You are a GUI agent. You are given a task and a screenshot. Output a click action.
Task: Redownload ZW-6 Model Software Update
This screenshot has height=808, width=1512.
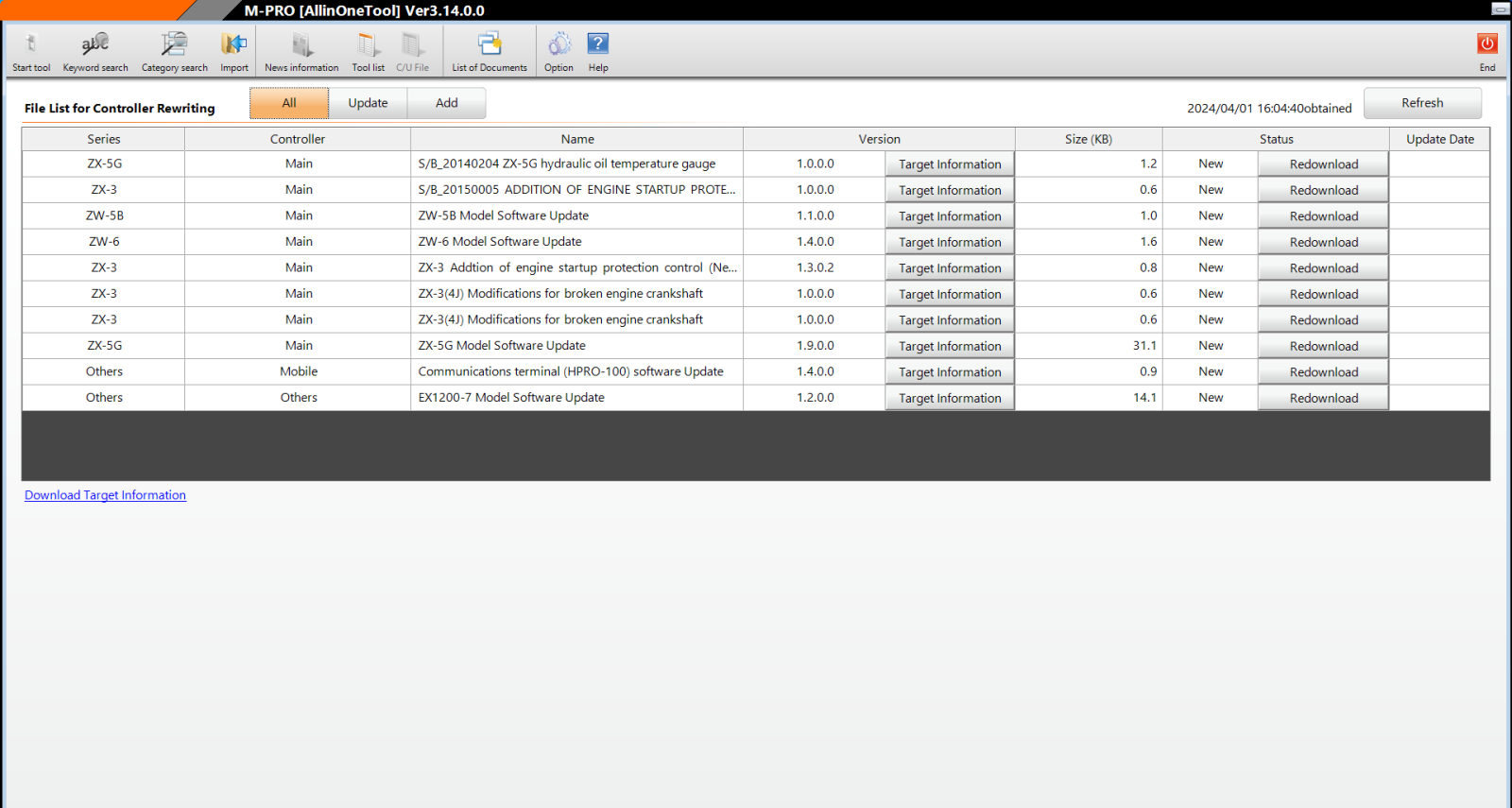[1323, 242]
